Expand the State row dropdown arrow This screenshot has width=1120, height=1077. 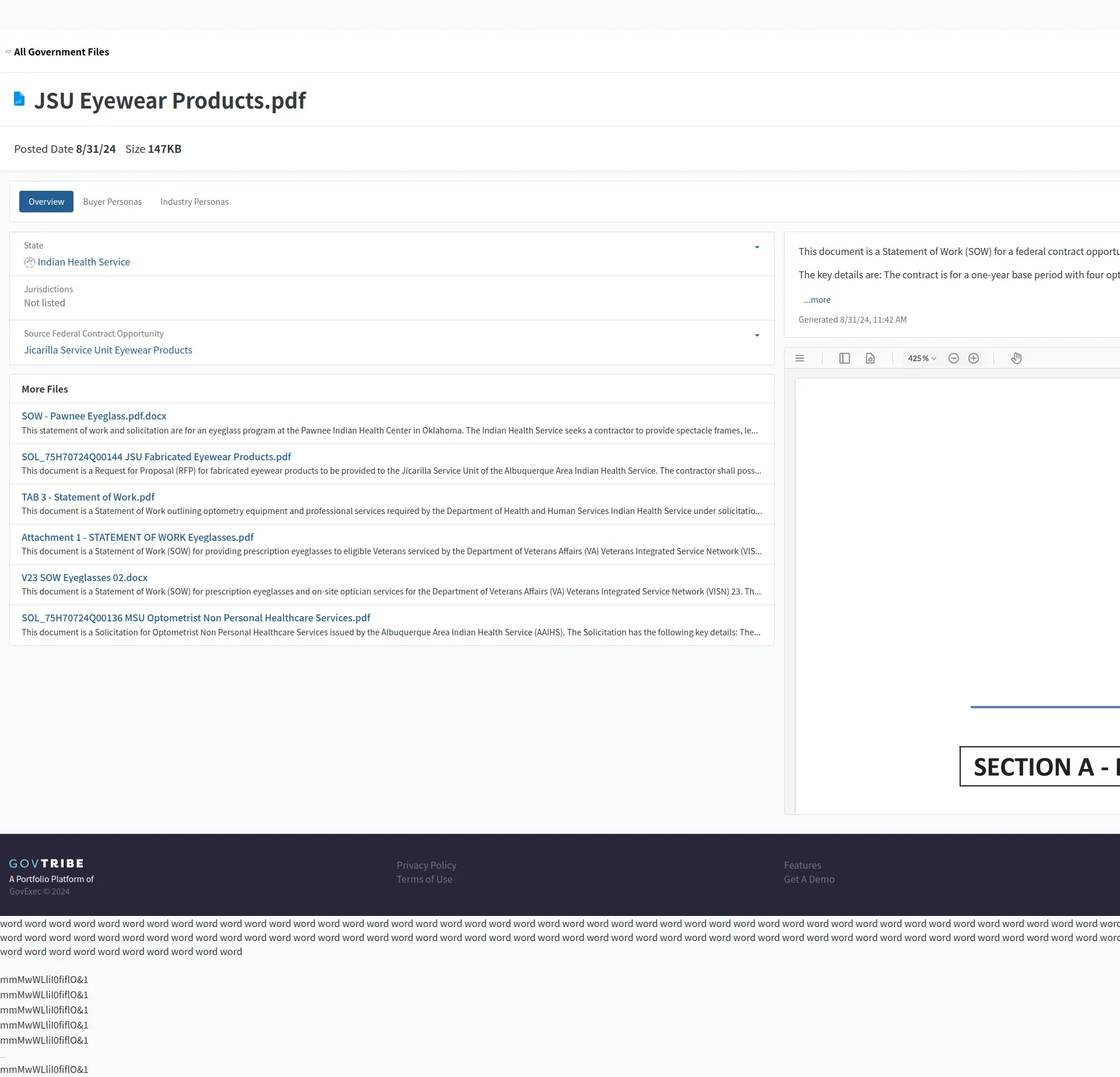pos(757,247)
